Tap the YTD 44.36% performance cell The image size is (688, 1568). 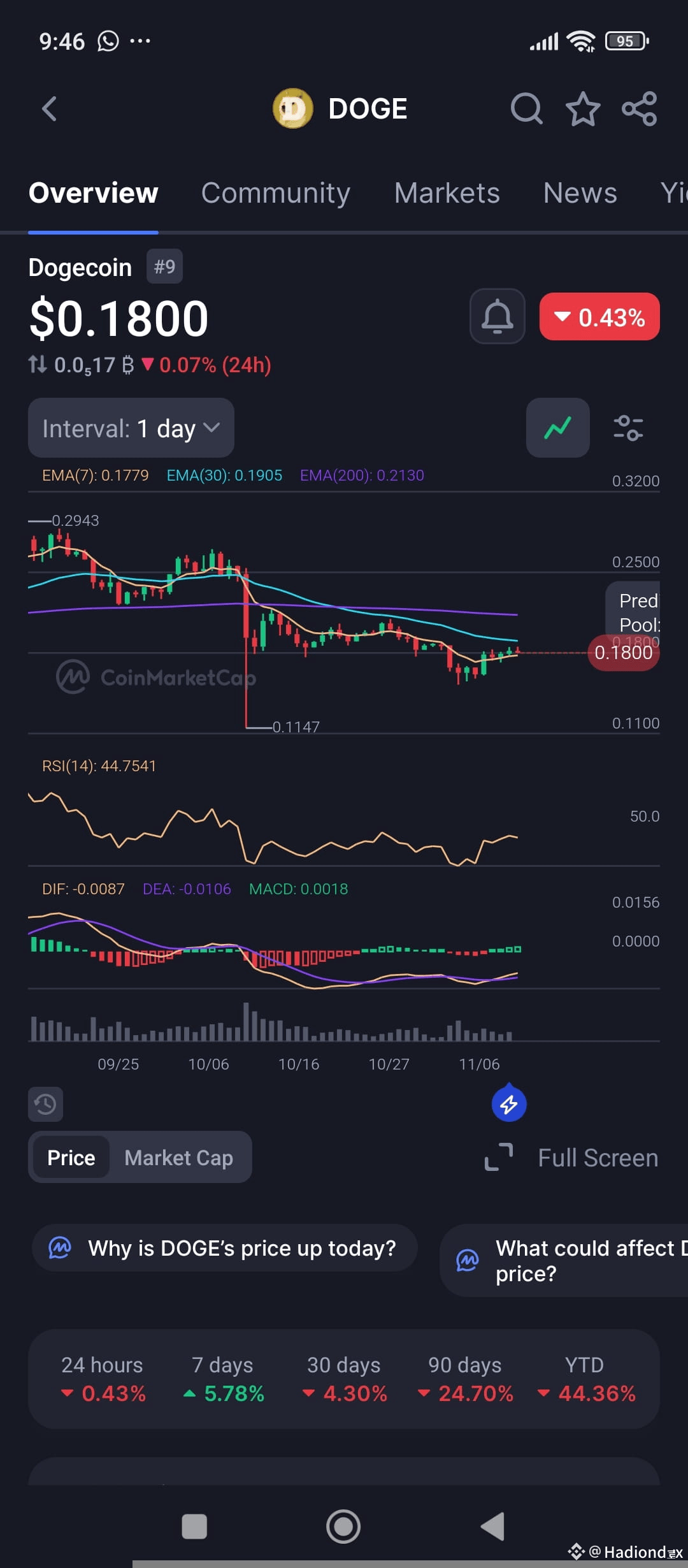coord(586,1379)
